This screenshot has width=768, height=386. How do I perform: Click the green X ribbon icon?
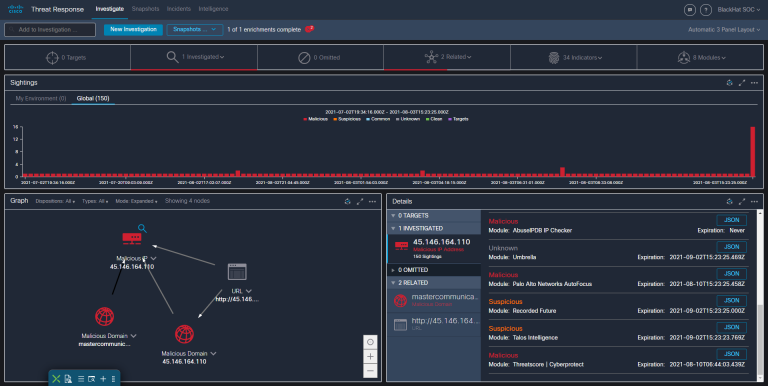point(56,379)
